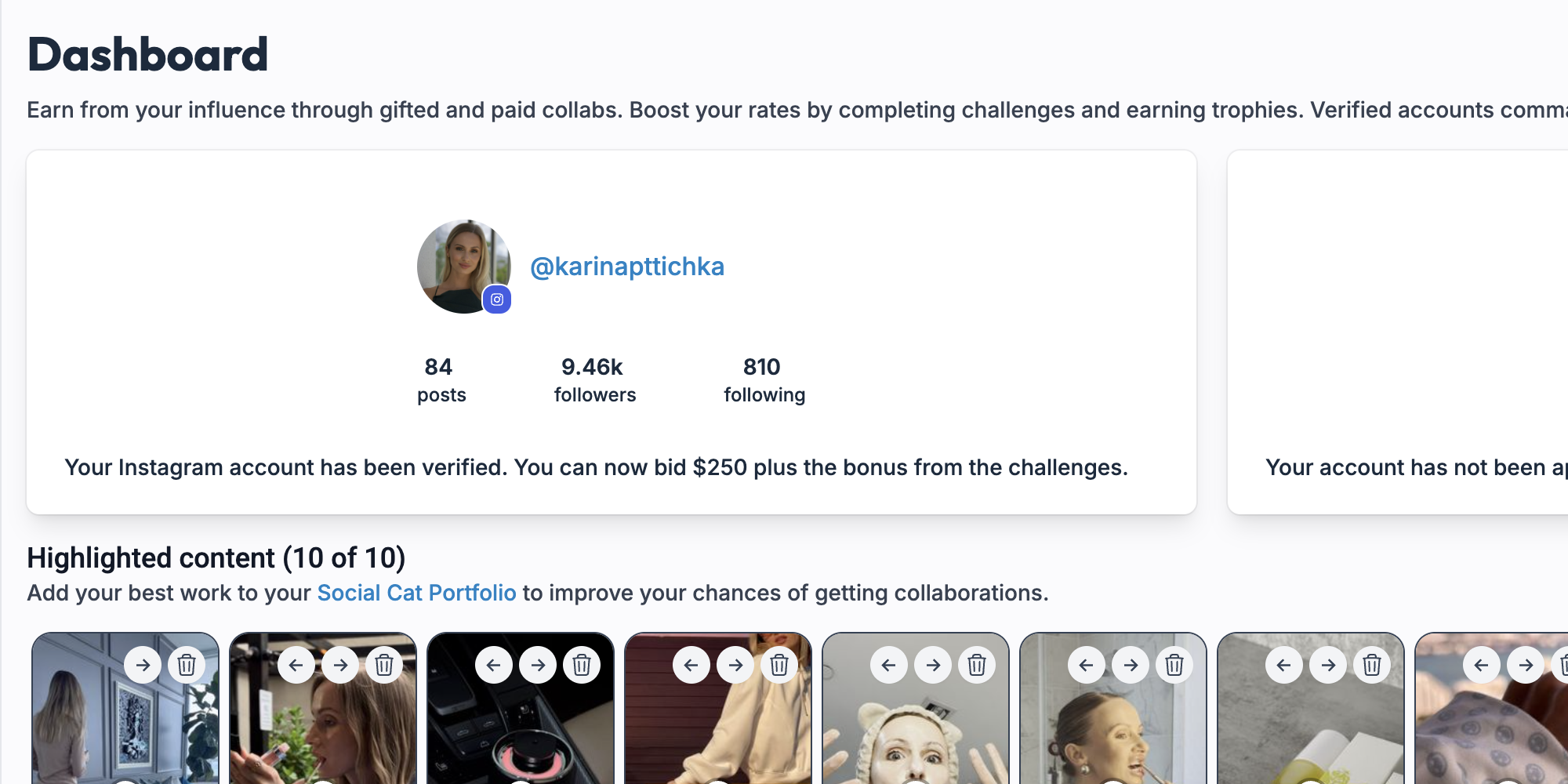This screenshot has width=1568, height=784.
Task: Move fifth highlighted thumbnail right
Action: (933, 665)
